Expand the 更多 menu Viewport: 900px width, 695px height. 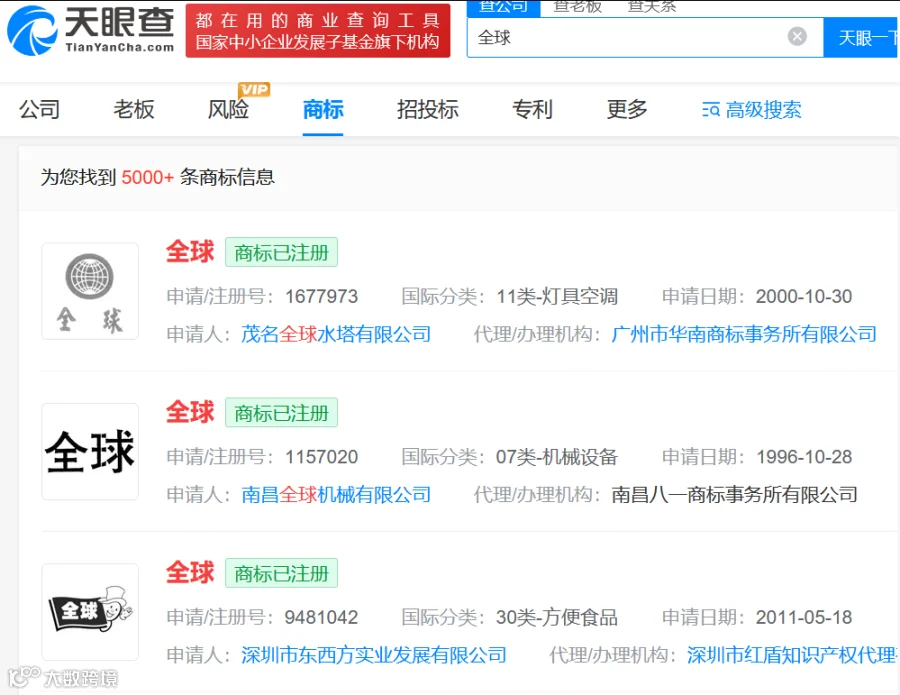[x=627, y=109]
